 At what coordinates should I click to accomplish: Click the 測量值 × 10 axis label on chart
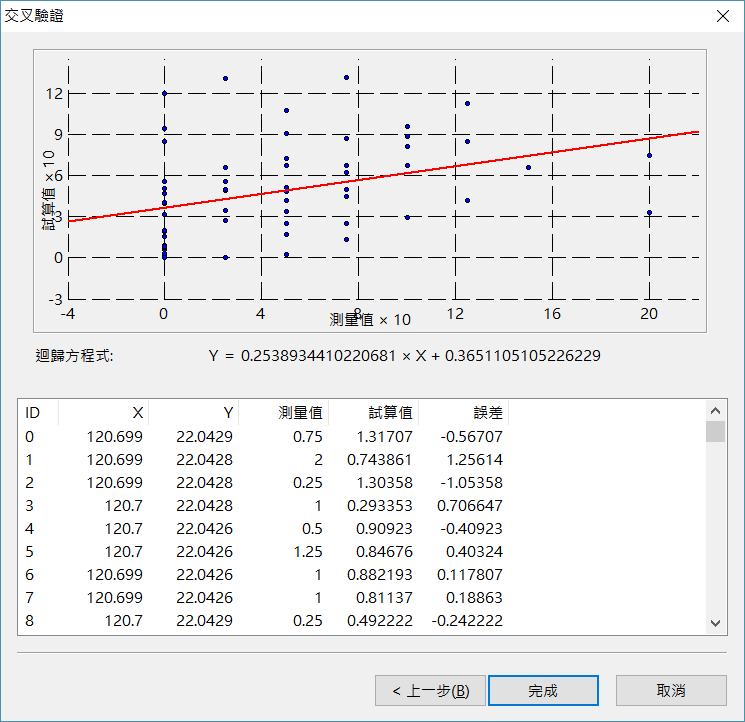tap(370, 319)
